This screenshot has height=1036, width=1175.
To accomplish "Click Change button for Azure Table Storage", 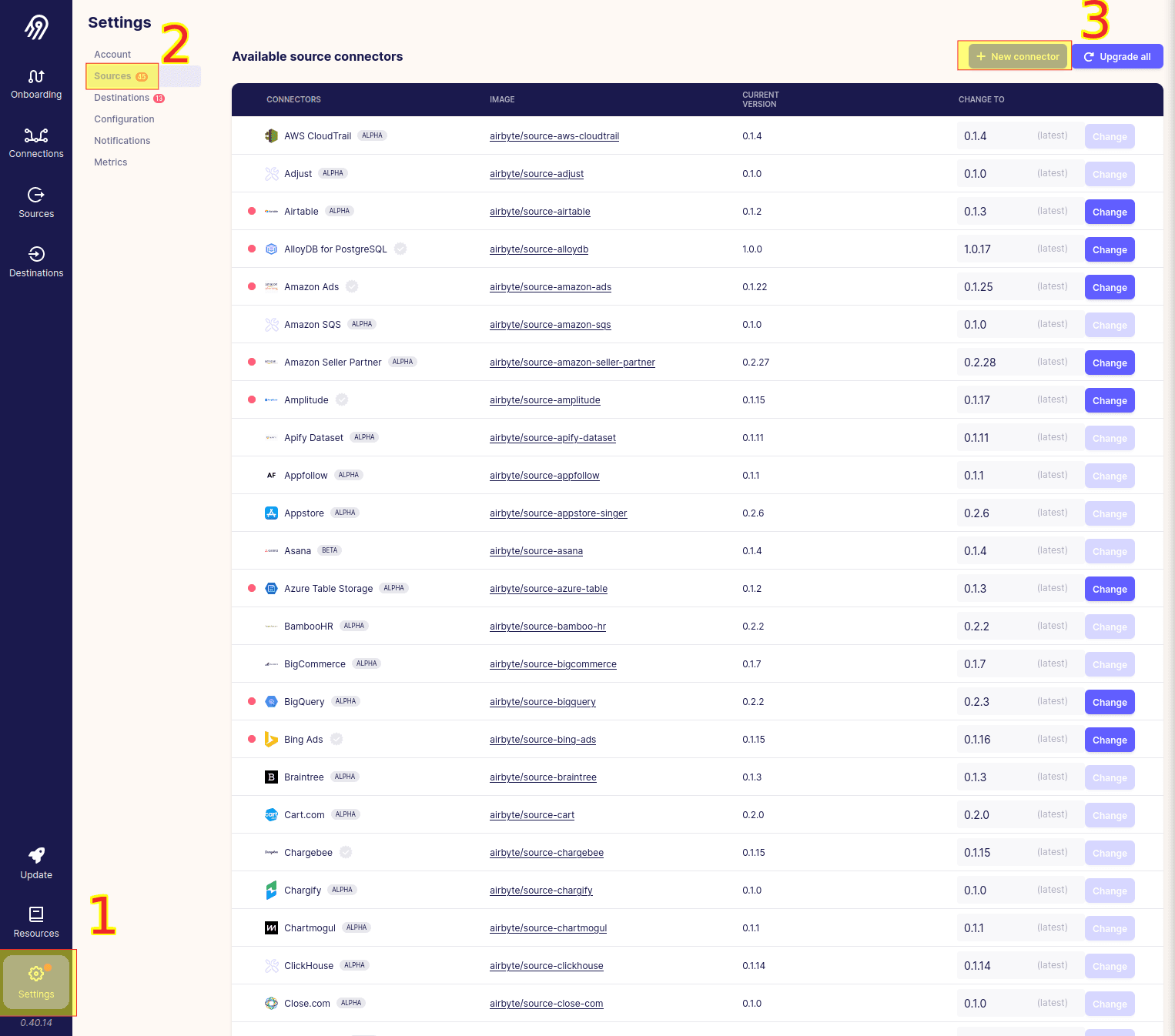I will [1110, 589].
